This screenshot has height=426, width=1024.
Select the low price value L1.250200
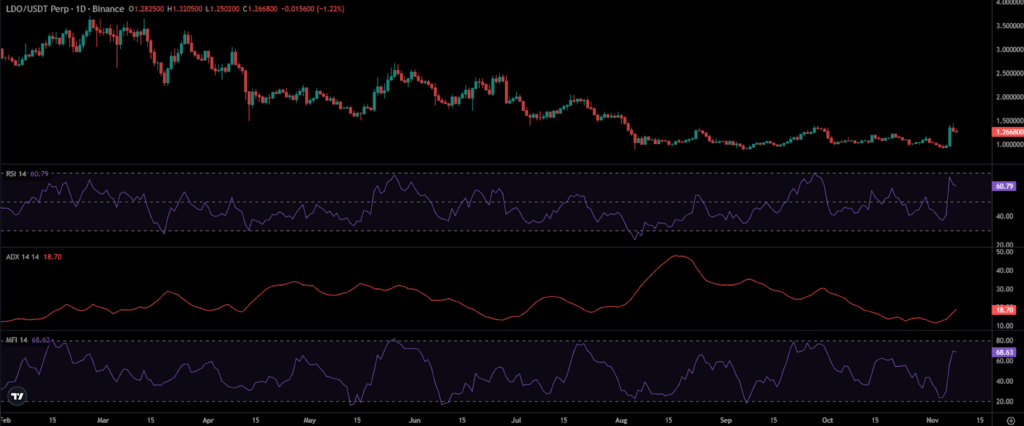click(221, 9)
